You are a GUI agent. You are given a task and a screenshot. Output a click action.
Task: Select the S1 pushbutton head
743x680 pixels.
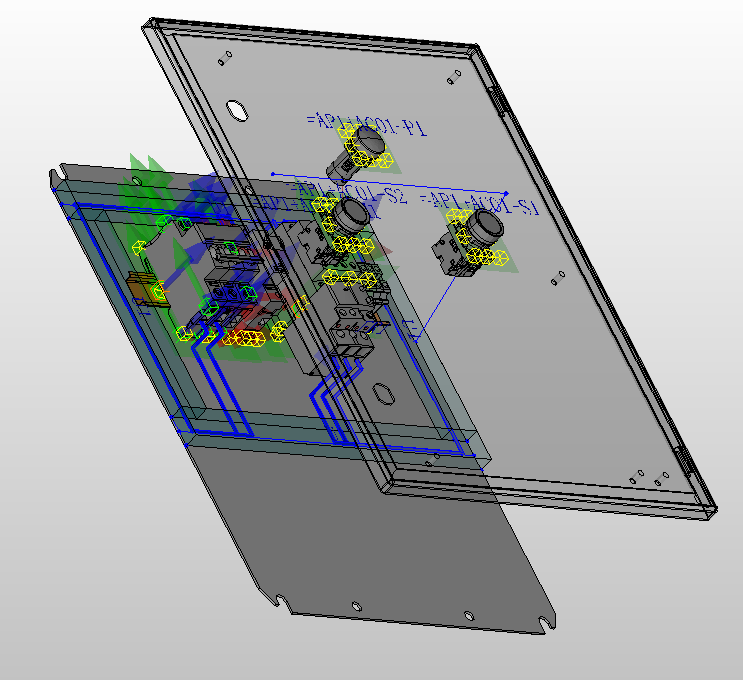point(489,230)
